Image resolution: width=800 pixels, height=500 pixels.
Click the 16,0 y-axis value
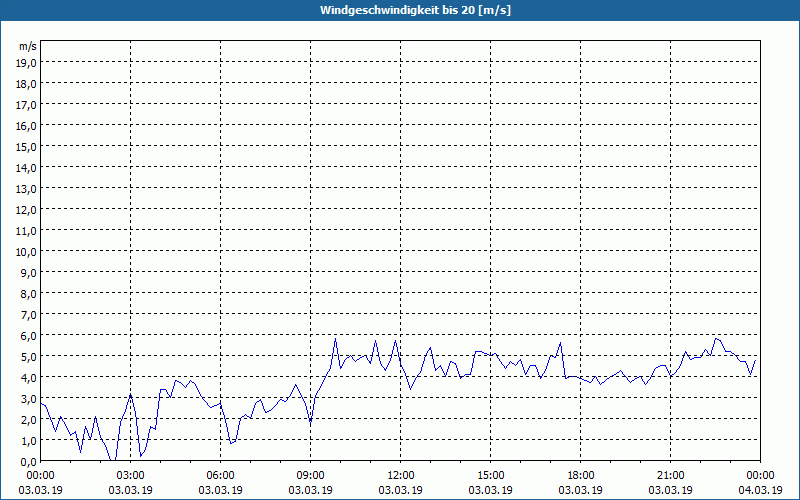point(27,126)
